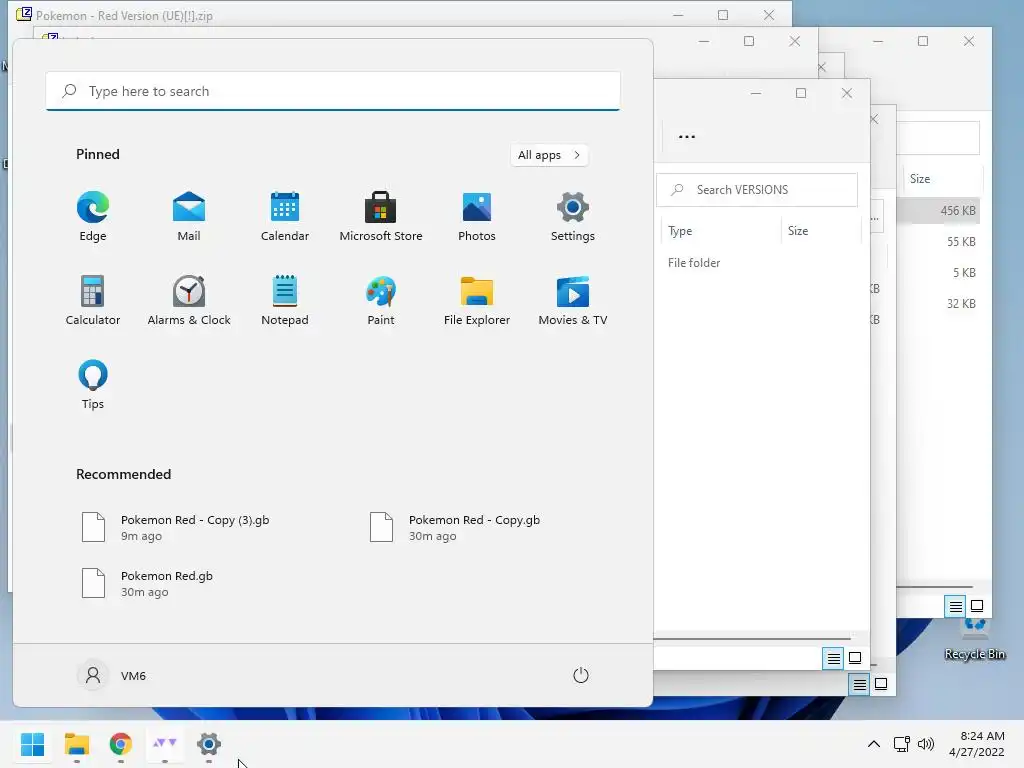Image resolution: width=1024 pixels, height=768 pixels.
Task: Launch the Mail app
Action: pyautogui.click(x=189, y=216)
